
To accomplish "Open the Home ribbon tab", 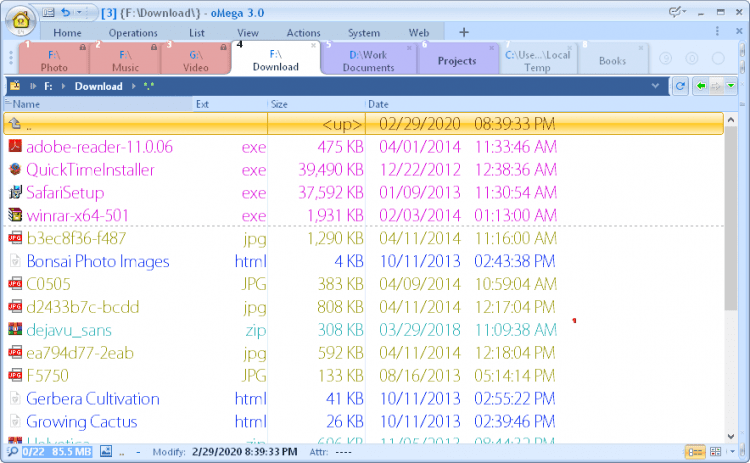I will [67, 33].
